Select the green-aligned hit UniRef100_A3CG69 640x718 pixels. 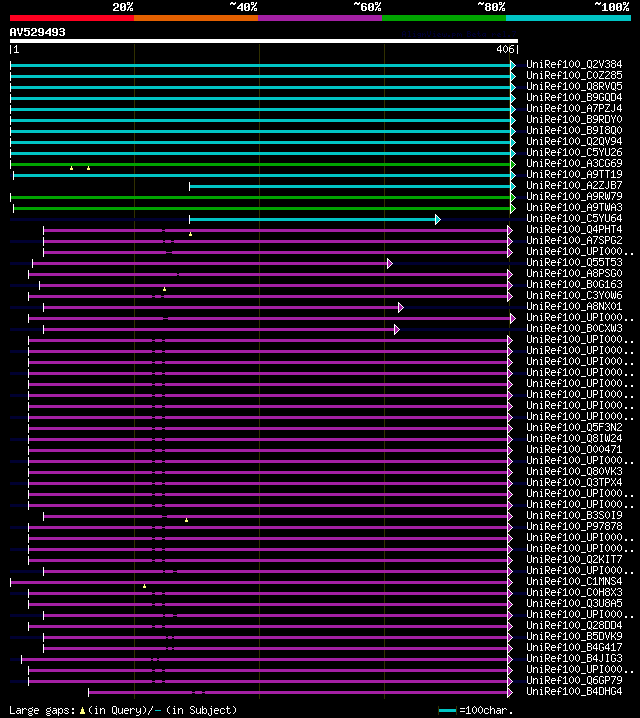pos(574,163)
